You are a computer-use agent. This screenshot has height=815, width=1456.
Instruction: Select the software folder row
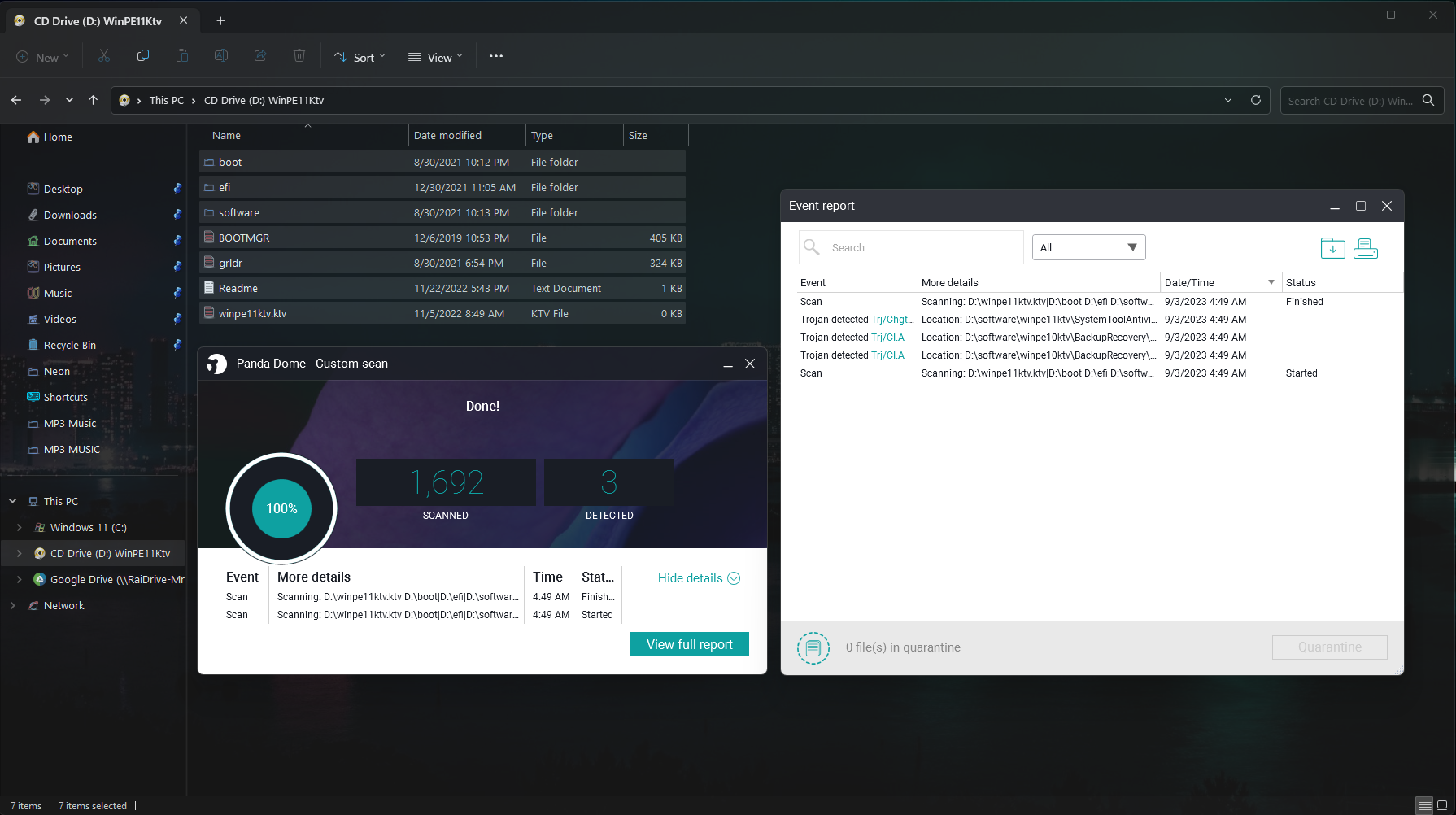pyautogui.click(x=442, y=212)
